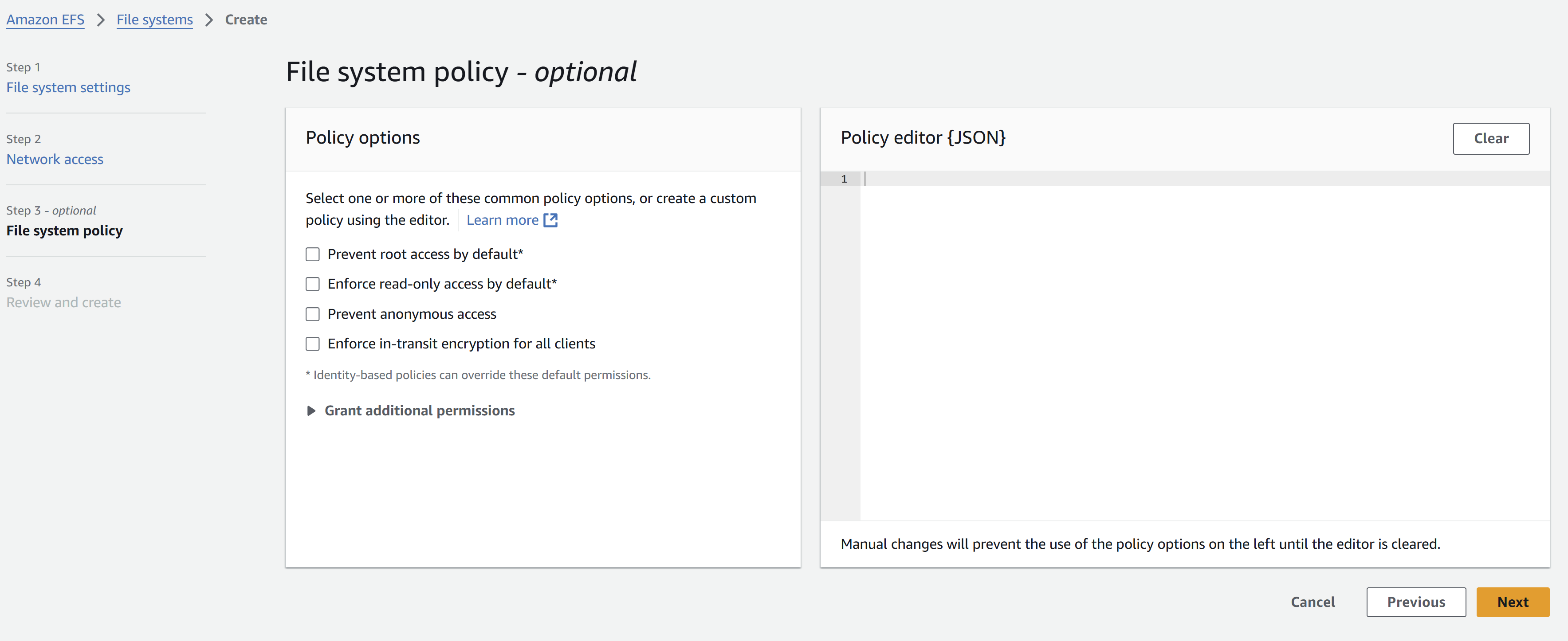The image size is (1568, 641).
Task: Enable in-transit encryption for all clients
Action: pos(312,344)
